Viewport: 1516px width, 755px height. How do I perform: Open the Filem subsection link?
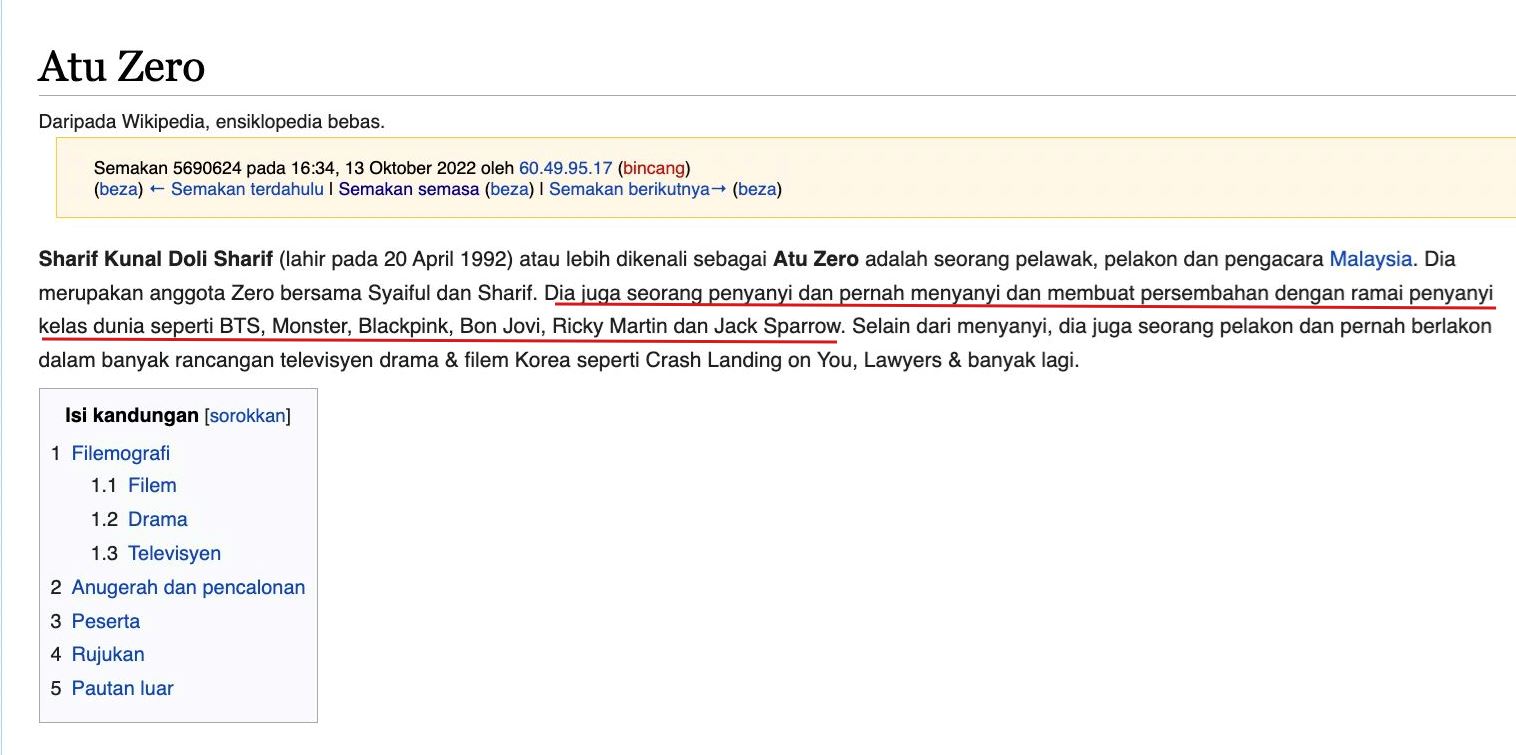pos(152,485)
